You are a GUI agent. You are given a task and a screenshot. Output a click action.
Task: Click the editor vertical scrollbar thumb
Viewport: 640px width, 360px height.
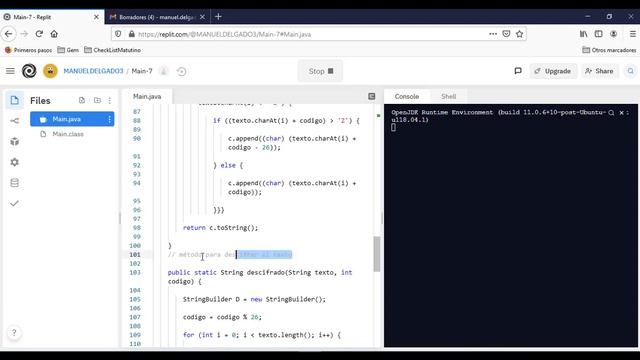click(x=377, y=254)
